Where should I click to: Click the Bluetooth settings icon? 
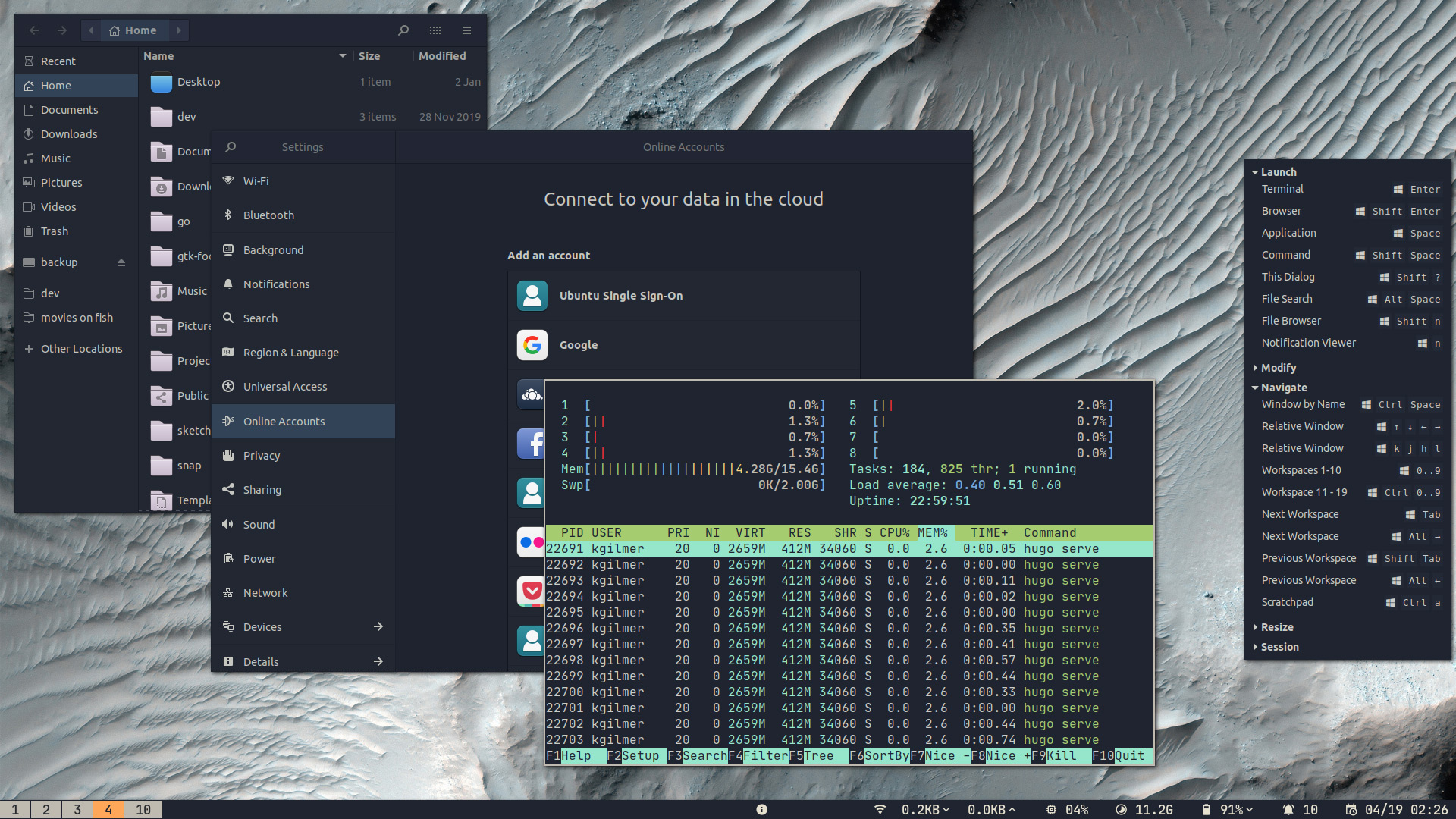coord(228,215)
